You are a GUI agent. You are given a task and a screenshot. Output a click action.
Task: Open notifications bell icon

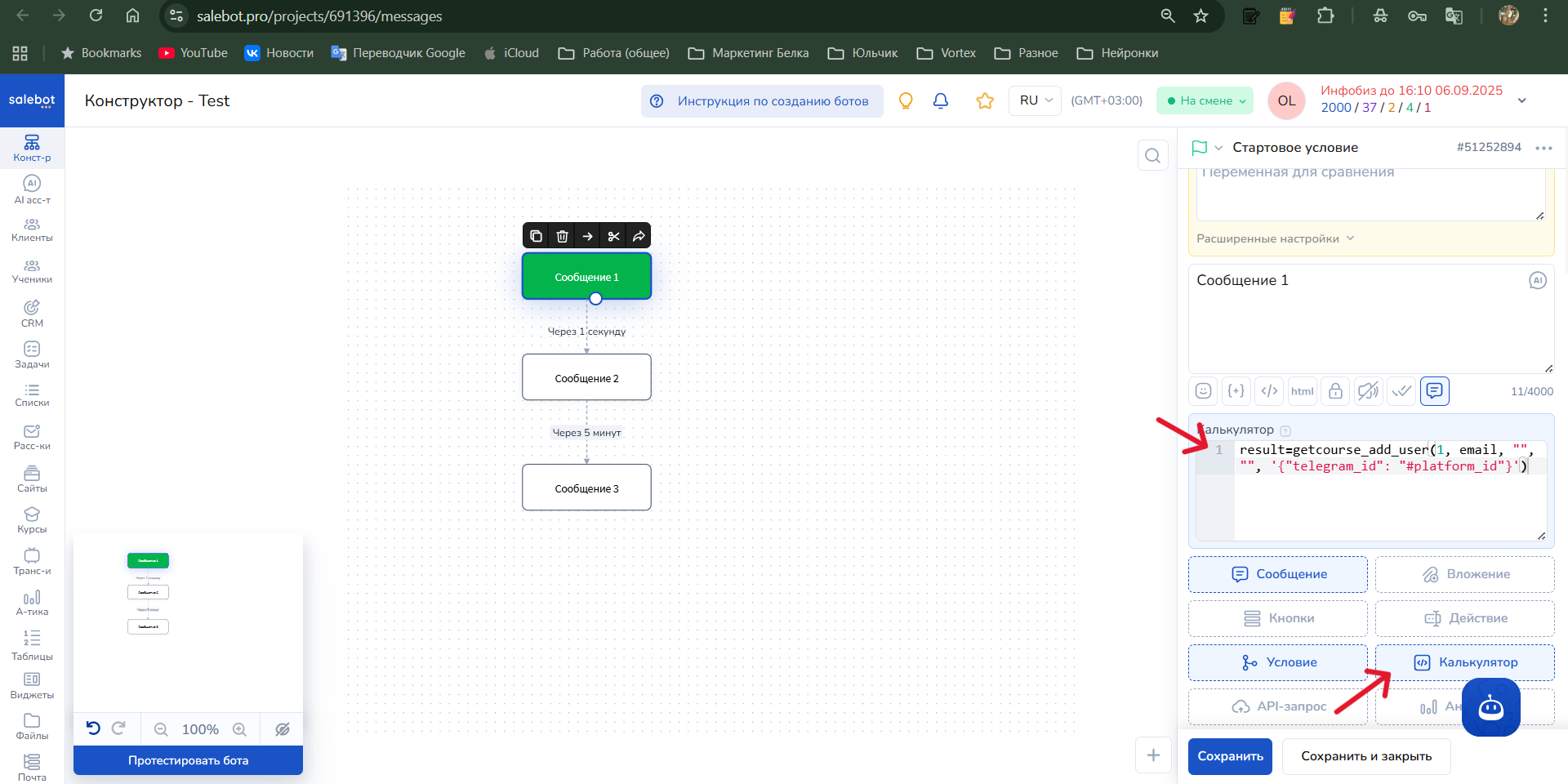point(941,100)
